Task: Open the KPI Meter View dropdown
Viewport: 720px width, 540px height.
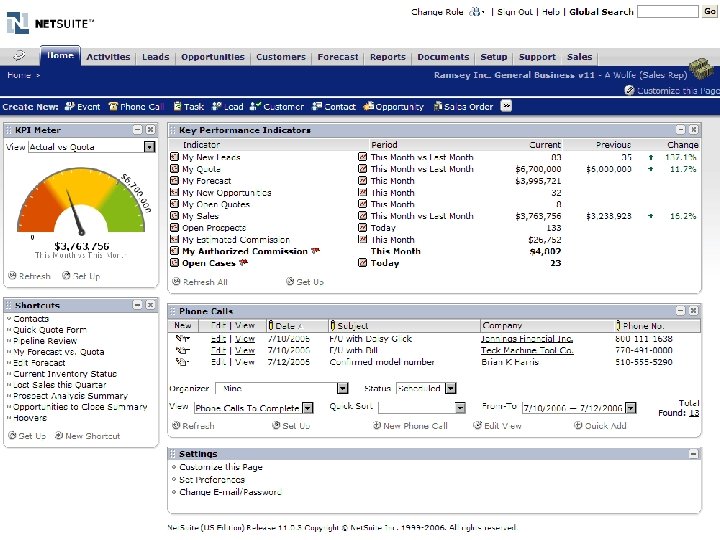Action: [x=150, y=147]
